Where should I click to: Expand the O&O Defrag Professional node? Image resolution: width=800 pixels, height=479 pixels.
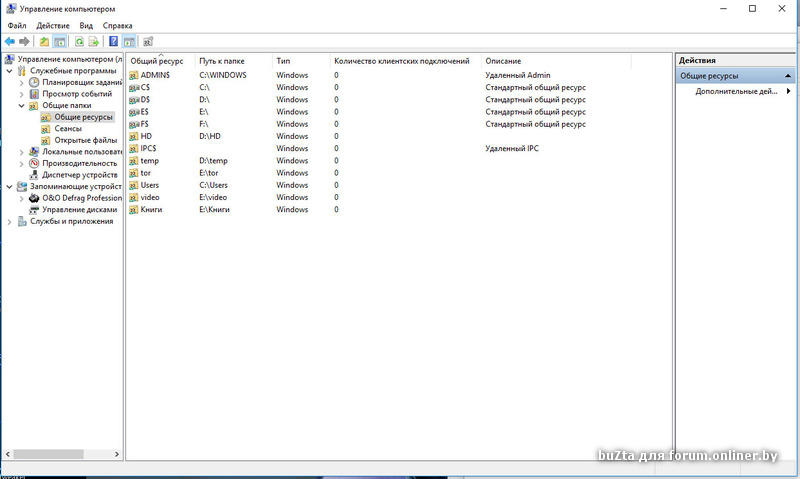[21, 198]
